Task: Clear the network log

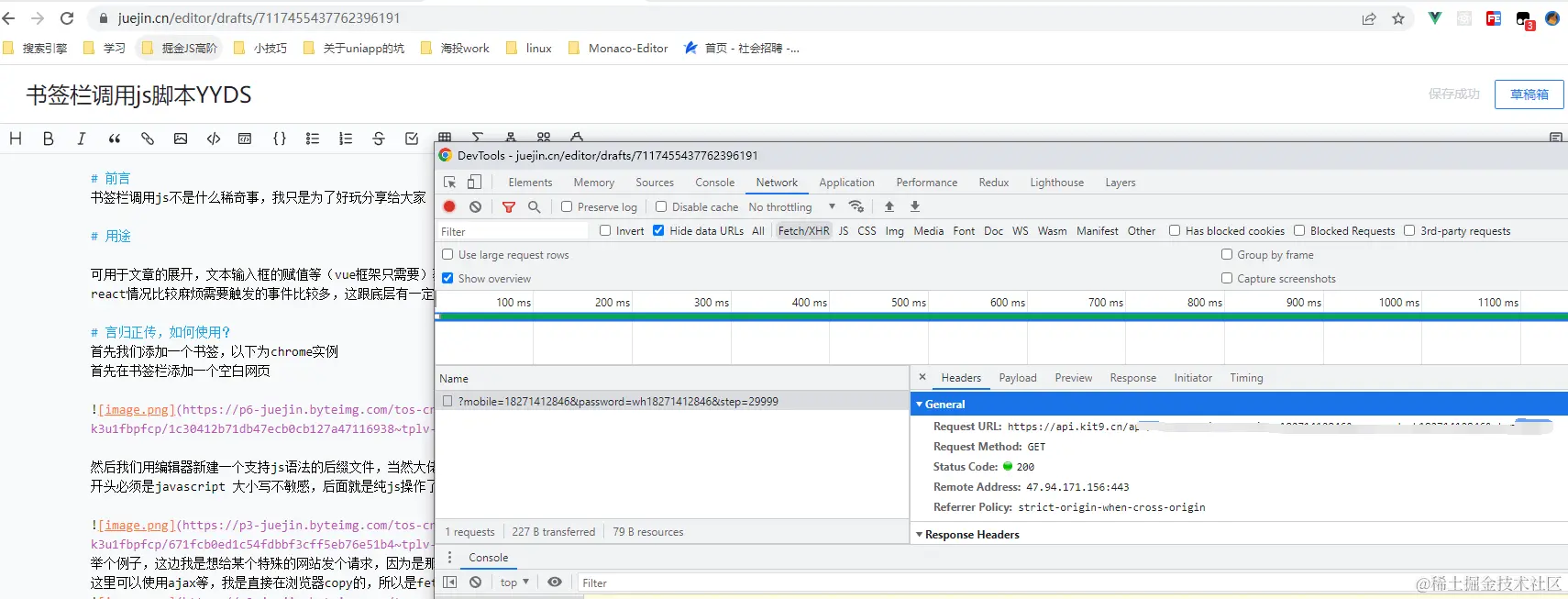Action: click(x=475, y=207)
